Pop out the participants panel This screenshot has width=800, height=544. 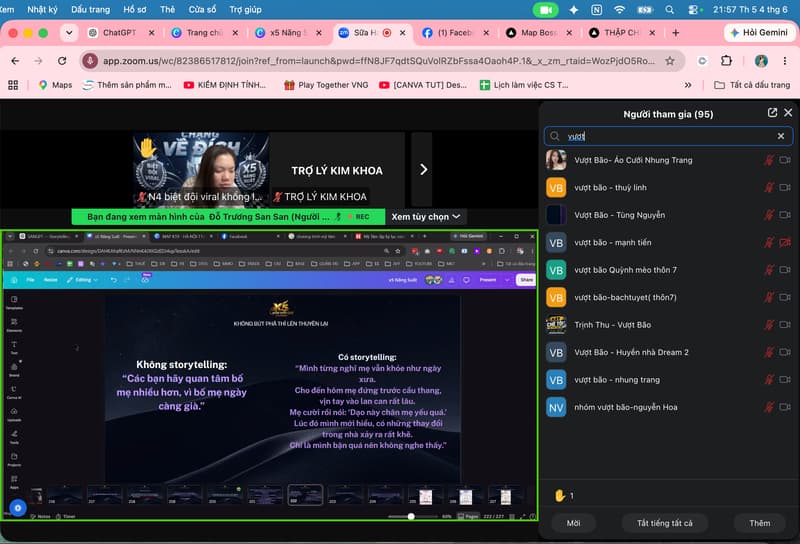coord(772,113)
